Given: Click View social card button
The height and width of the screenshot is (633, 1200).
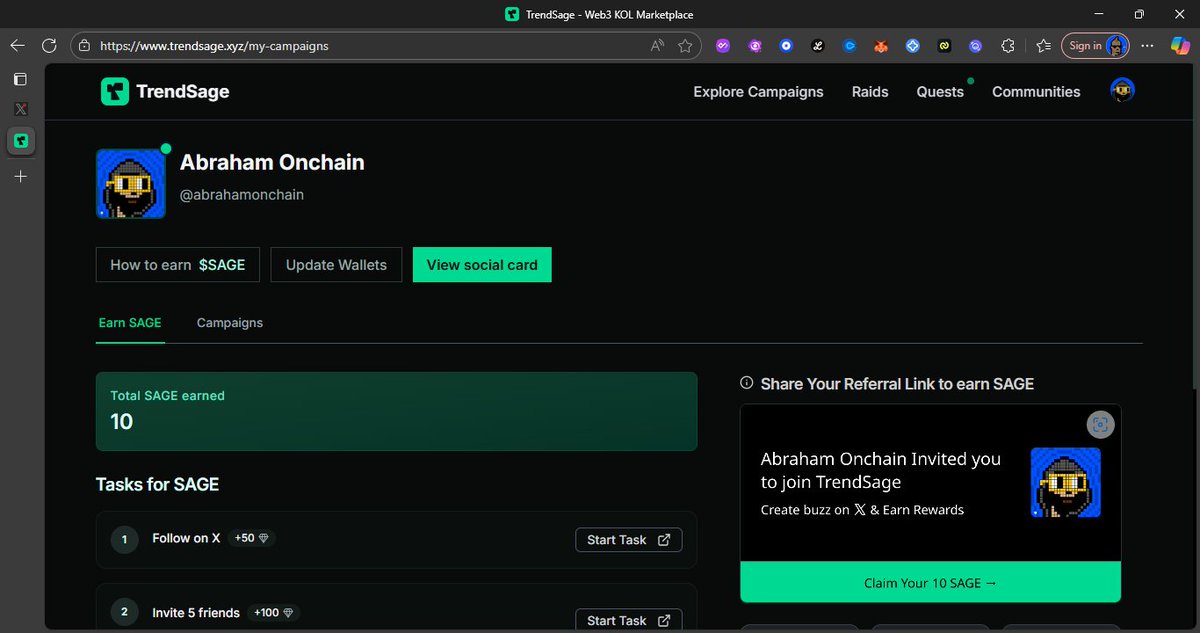Looking at the screenshot, I should (x=482, y=265).
